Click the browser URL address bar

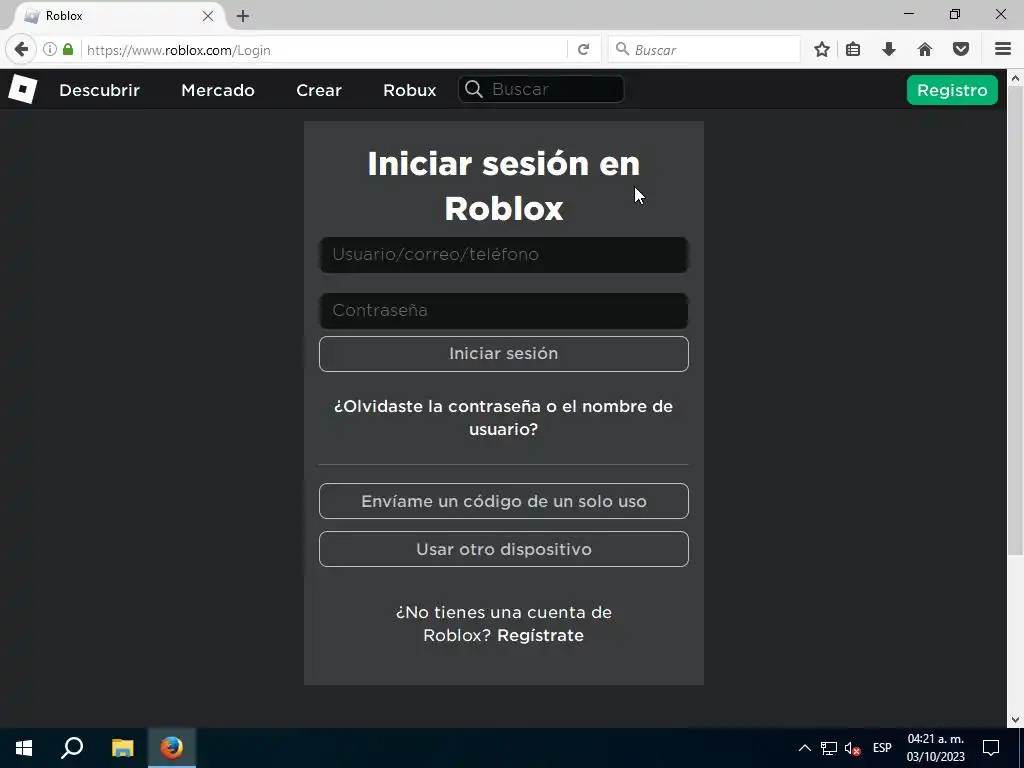pyautogui.click(x=324, y=50)
